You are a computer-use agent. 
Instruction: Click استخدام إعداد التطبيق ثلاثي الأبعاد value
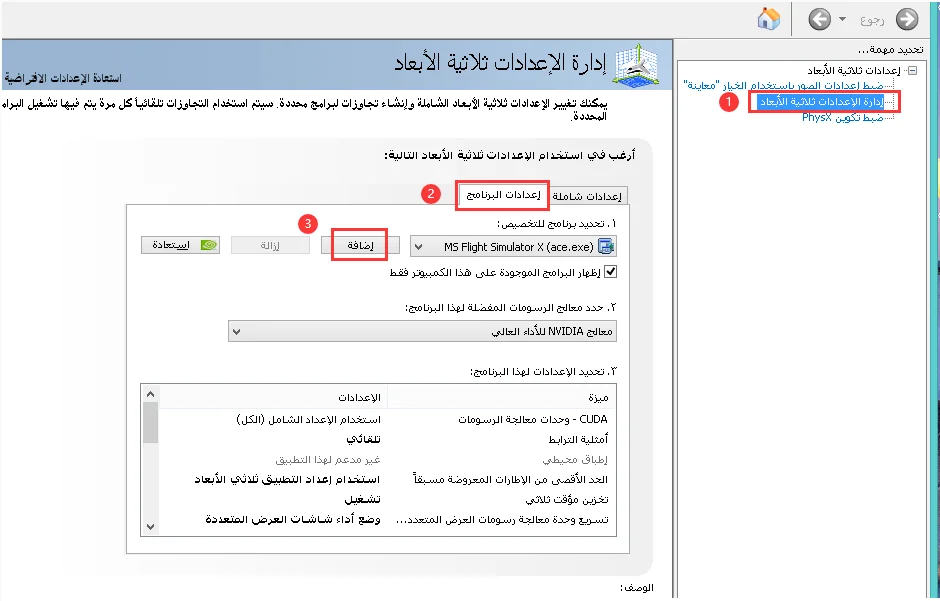[x=287, y=479]
